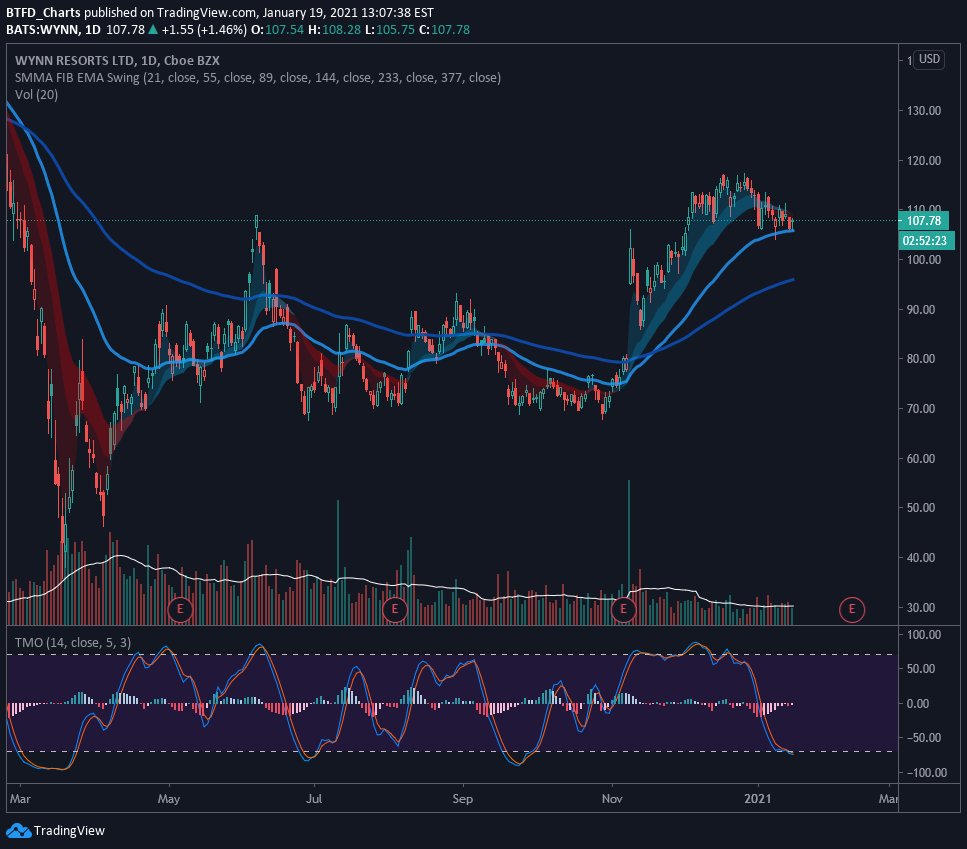Click the high value 108.28

341,30
